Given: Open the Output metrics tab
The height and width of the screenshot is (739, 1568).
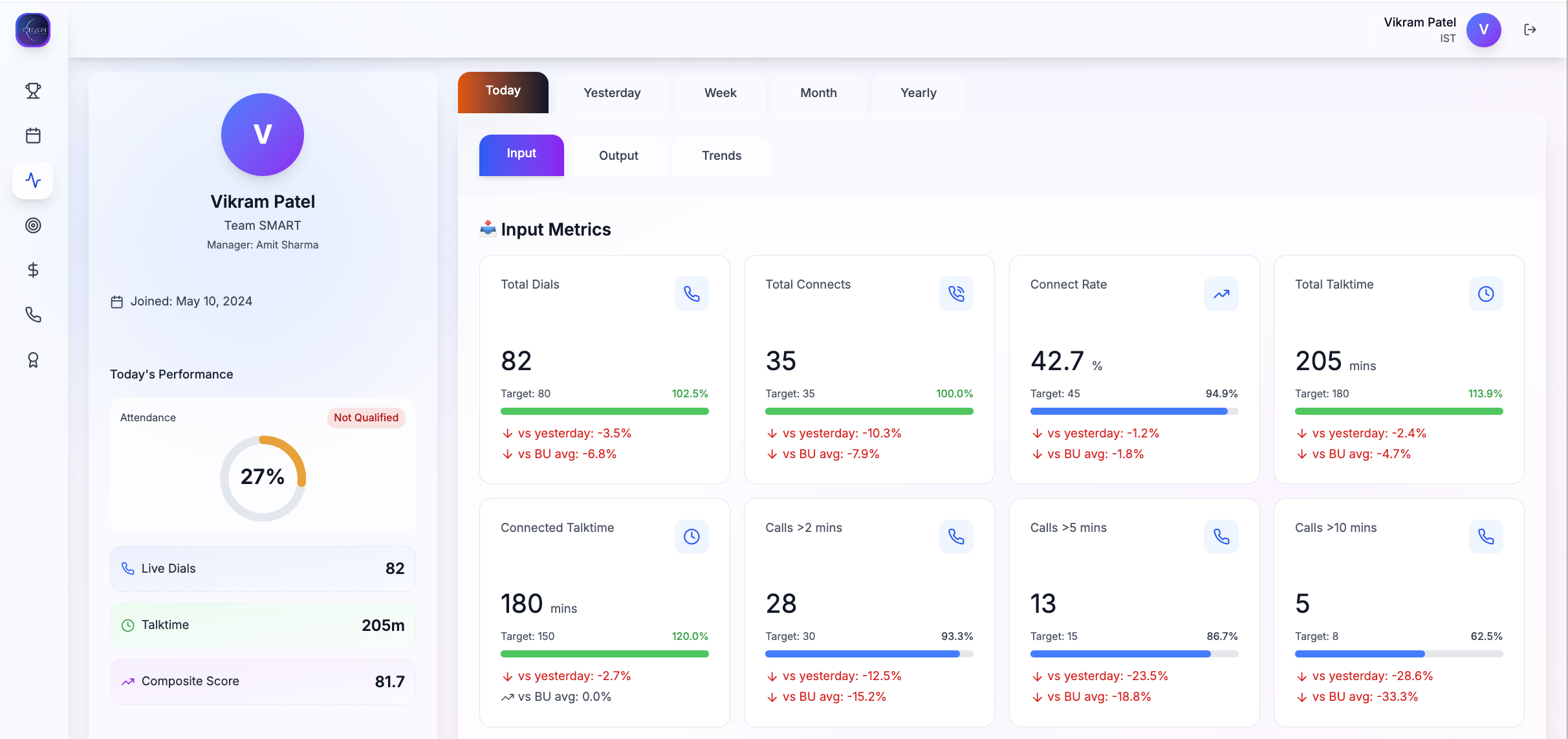Looking at the screenshot, I should (x=618, y=155).
